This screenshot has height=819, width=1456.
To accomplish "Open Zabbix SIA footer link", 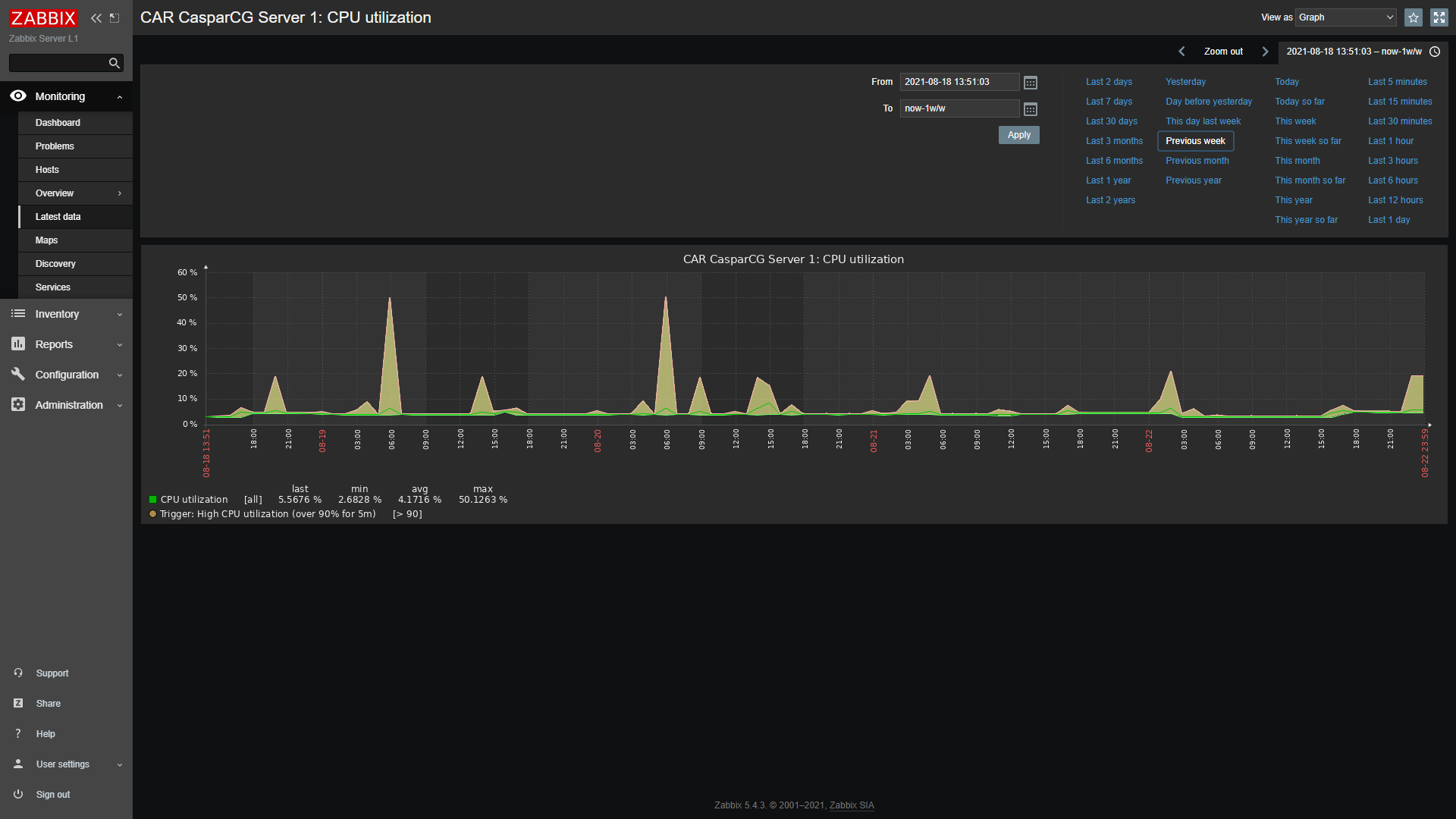I will pyautogui.click(x=852, y=805).
